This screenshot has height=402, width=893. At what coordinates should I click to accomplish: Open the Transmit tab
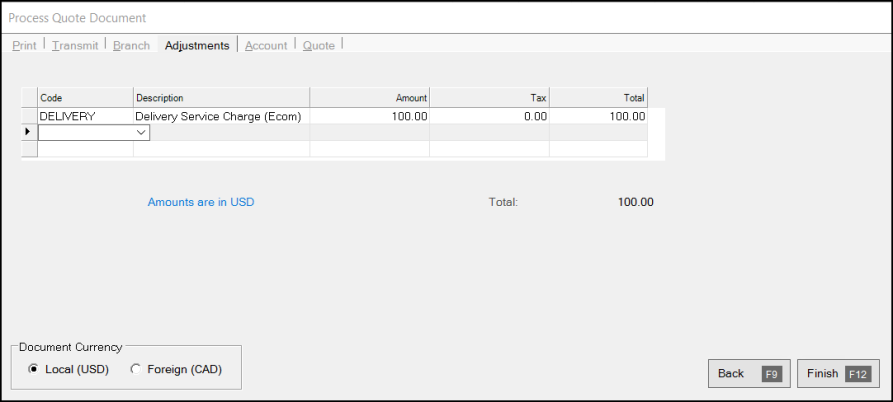click(x=75, y=46)
